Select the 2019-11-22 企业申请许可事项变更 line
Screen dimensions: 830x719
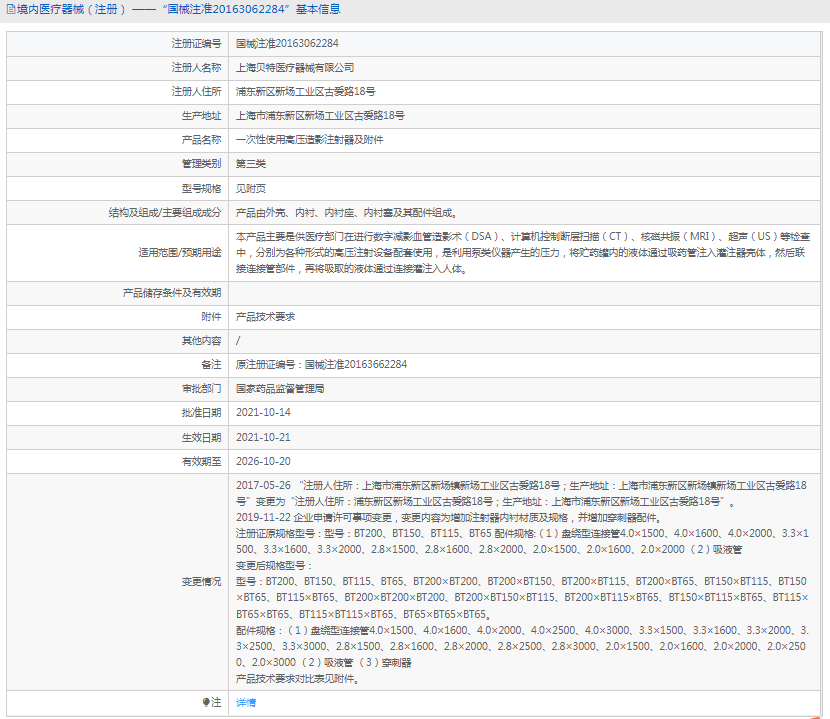click(x=449, y=517)
